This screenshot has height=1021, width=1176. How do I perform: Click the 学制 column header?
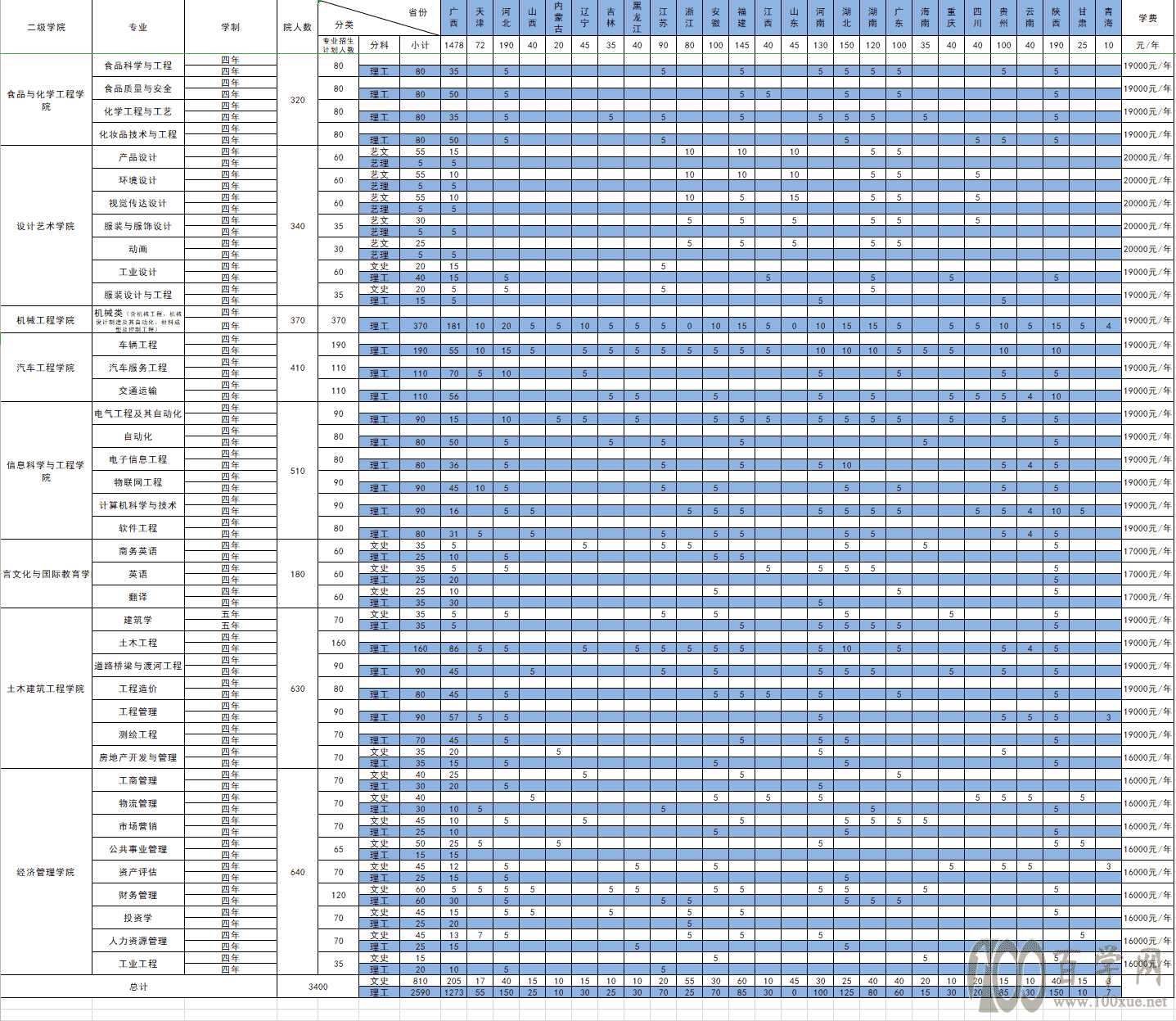231,27
